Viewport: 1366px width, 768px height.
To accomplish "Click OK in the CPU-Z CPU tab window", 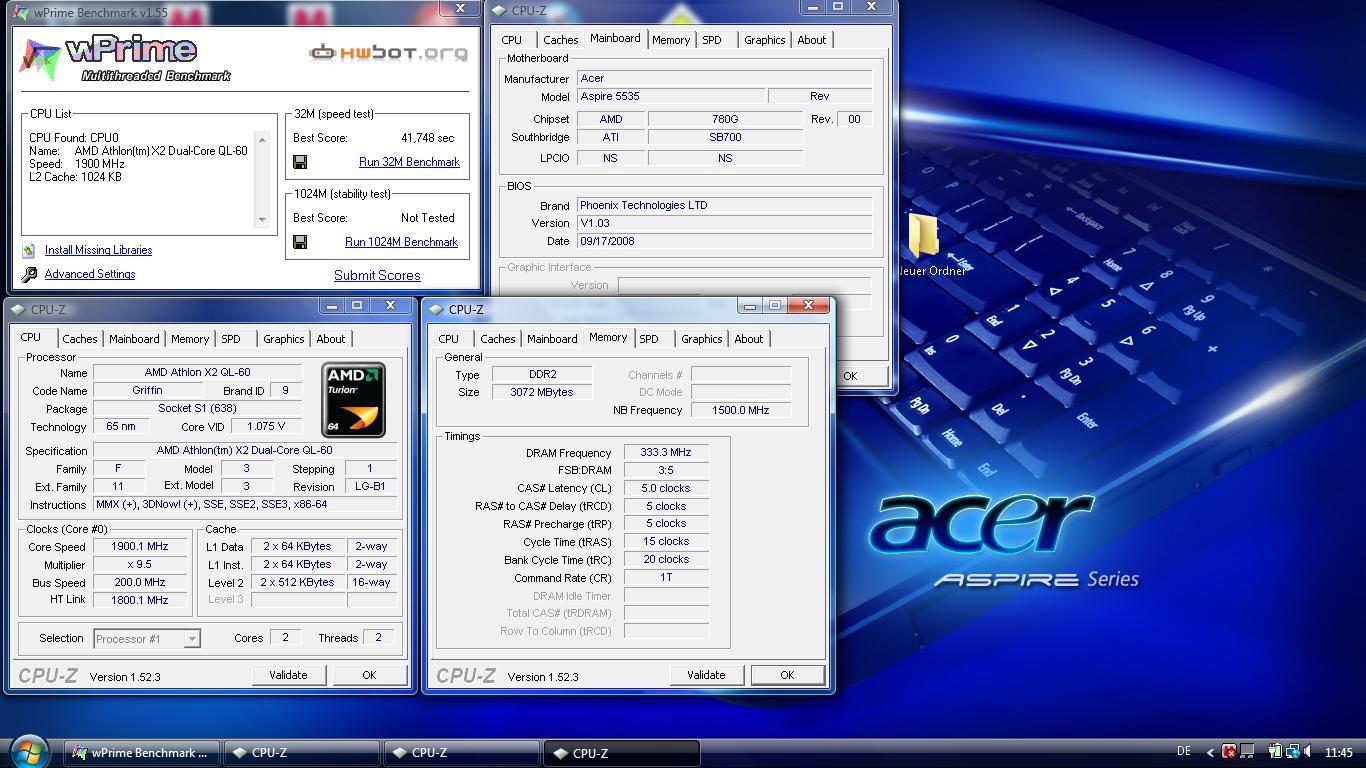I will click(x=369, y=675).
